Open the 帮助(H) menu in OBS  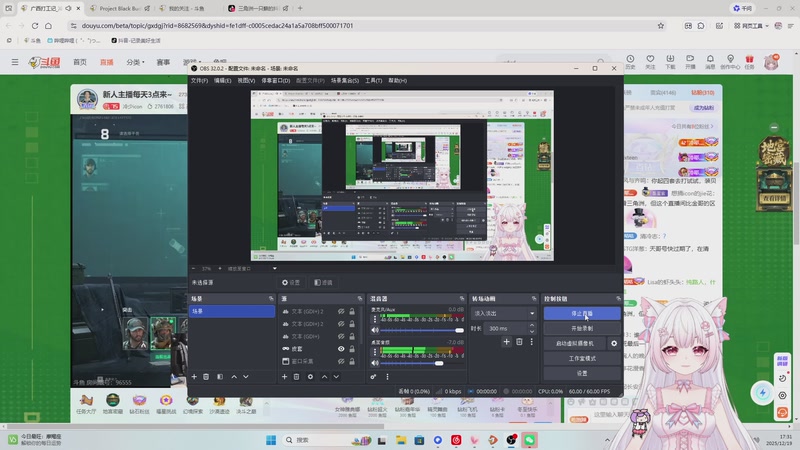(397, 81)
